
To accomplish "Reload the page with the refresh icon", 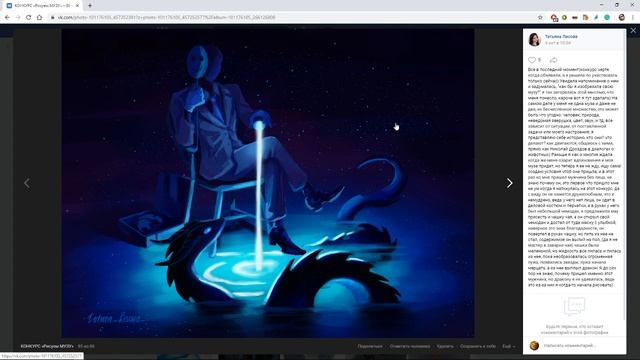I will point(29,18).
